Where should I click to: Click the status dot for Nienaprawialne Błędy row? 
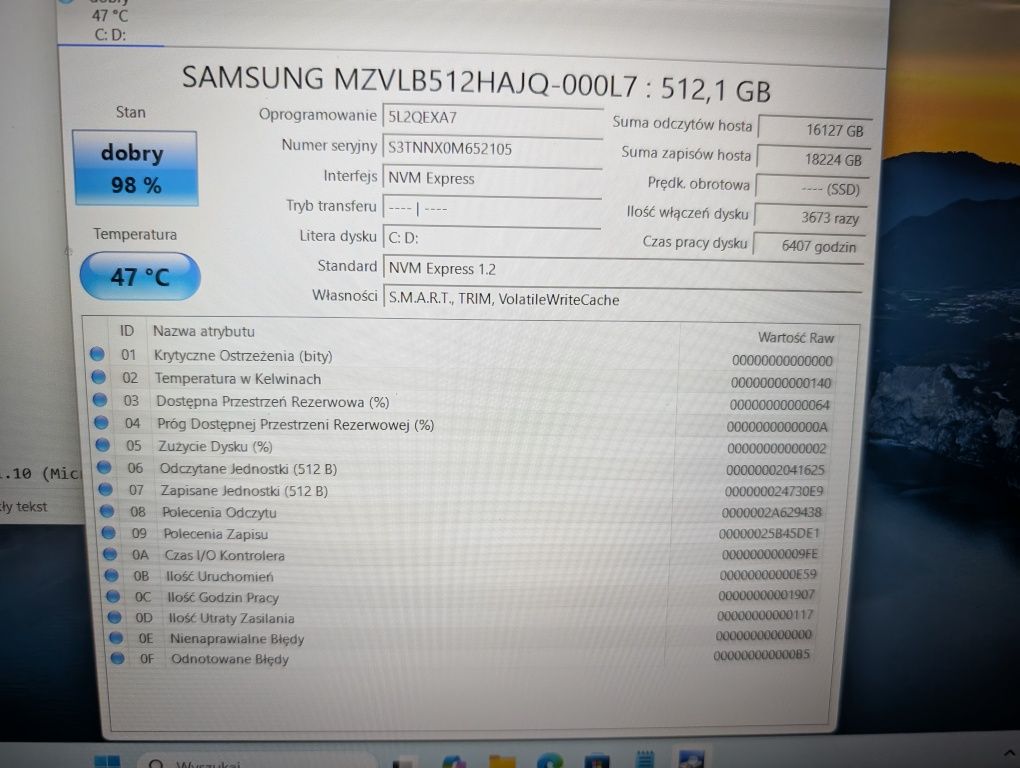point(115,638)
